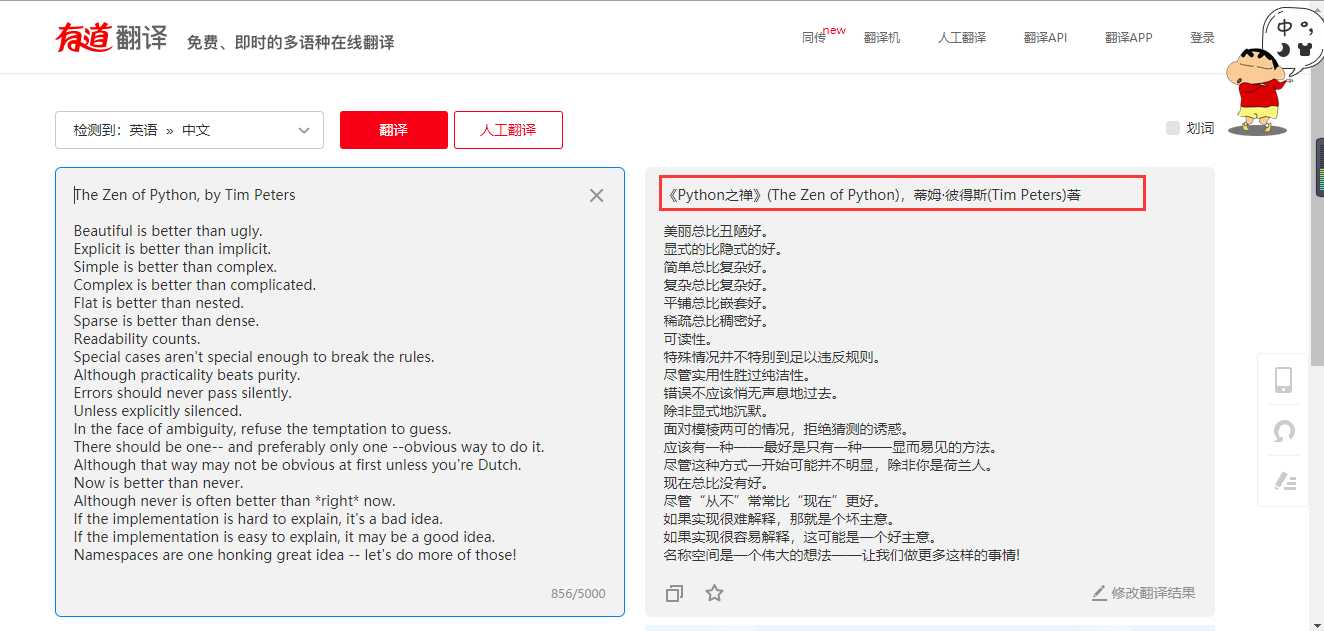Click the 856/5000 character counter
The width and height of the screenshot is (1324, 631).
578,593
